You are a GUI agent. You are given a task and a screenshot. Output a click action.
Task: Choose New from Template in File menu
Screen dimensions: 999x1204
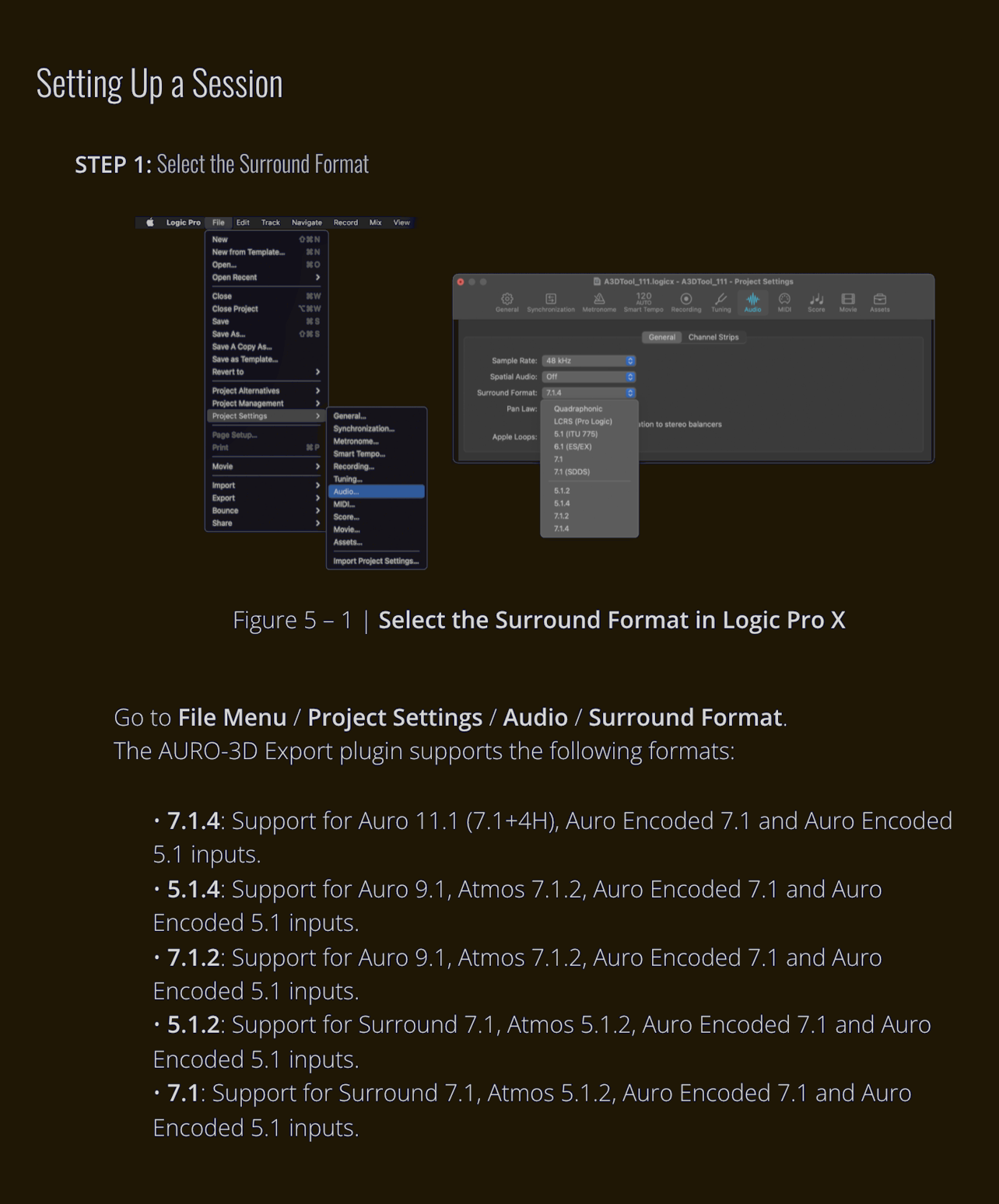(265, 252)
